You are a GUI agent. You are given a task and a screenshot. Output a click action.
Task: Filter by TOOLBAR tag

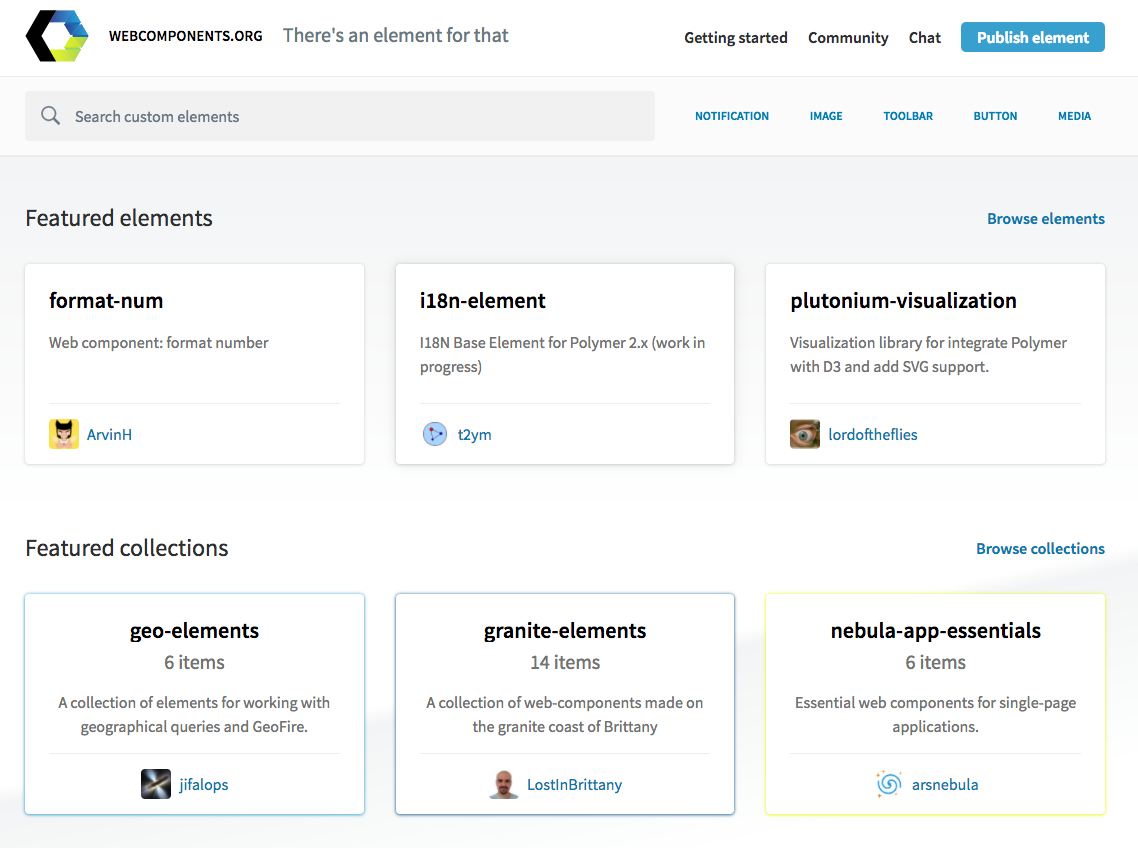(908, 116)
